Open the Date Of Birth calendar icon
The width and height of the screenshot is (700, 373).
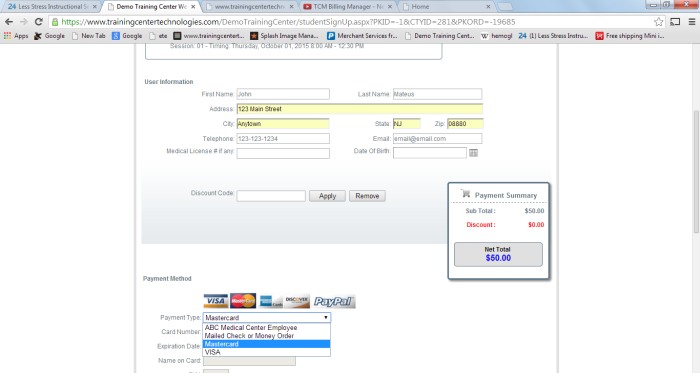(473, 153)
